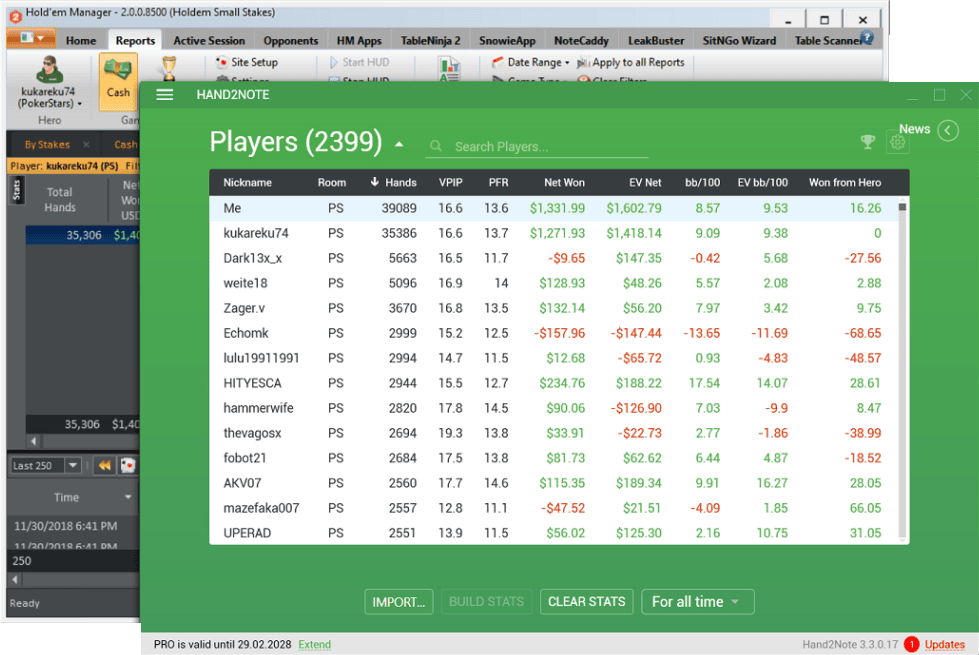Screen dimensions: 979x655
Task: Select the player row HITYESCA
Action: [x=553, y=383]
